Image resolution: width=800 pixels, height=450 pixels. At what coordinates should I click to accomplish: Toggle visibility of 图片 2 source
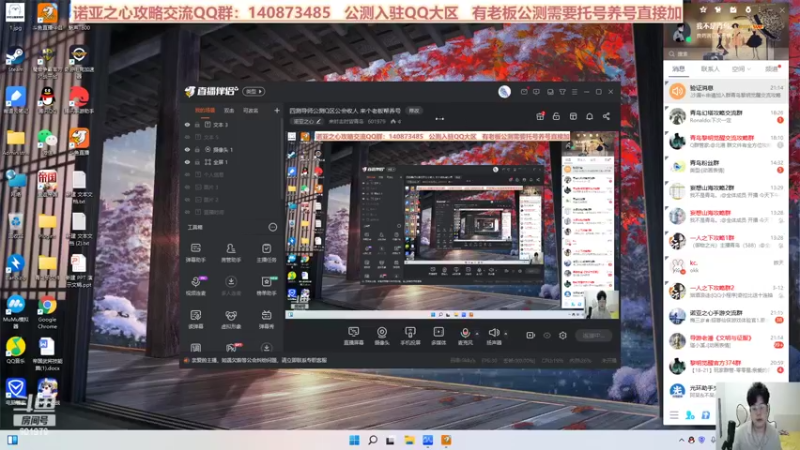coord(187,200)
